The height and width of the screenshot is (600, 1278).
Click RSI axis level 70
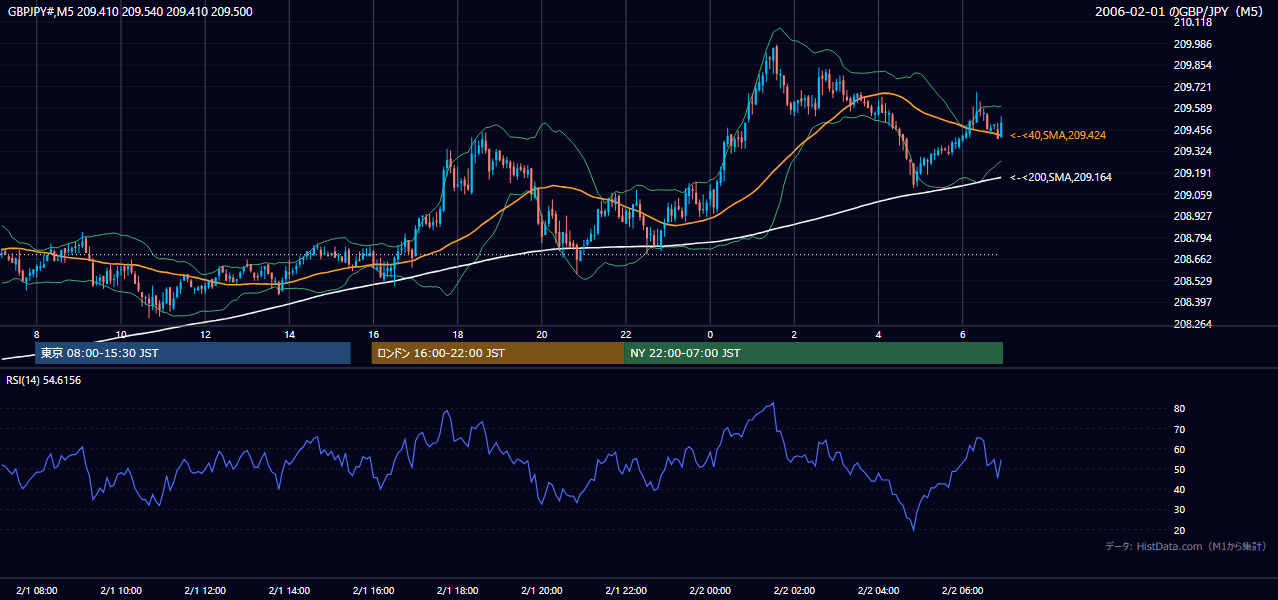(1180, 429)
